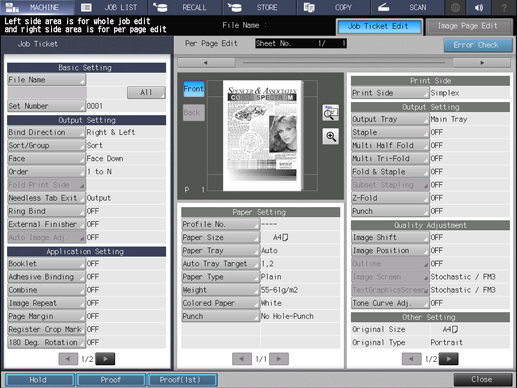Switch to the COPY tab
This screenshot has height=388, width=517.
click(334, 7)
